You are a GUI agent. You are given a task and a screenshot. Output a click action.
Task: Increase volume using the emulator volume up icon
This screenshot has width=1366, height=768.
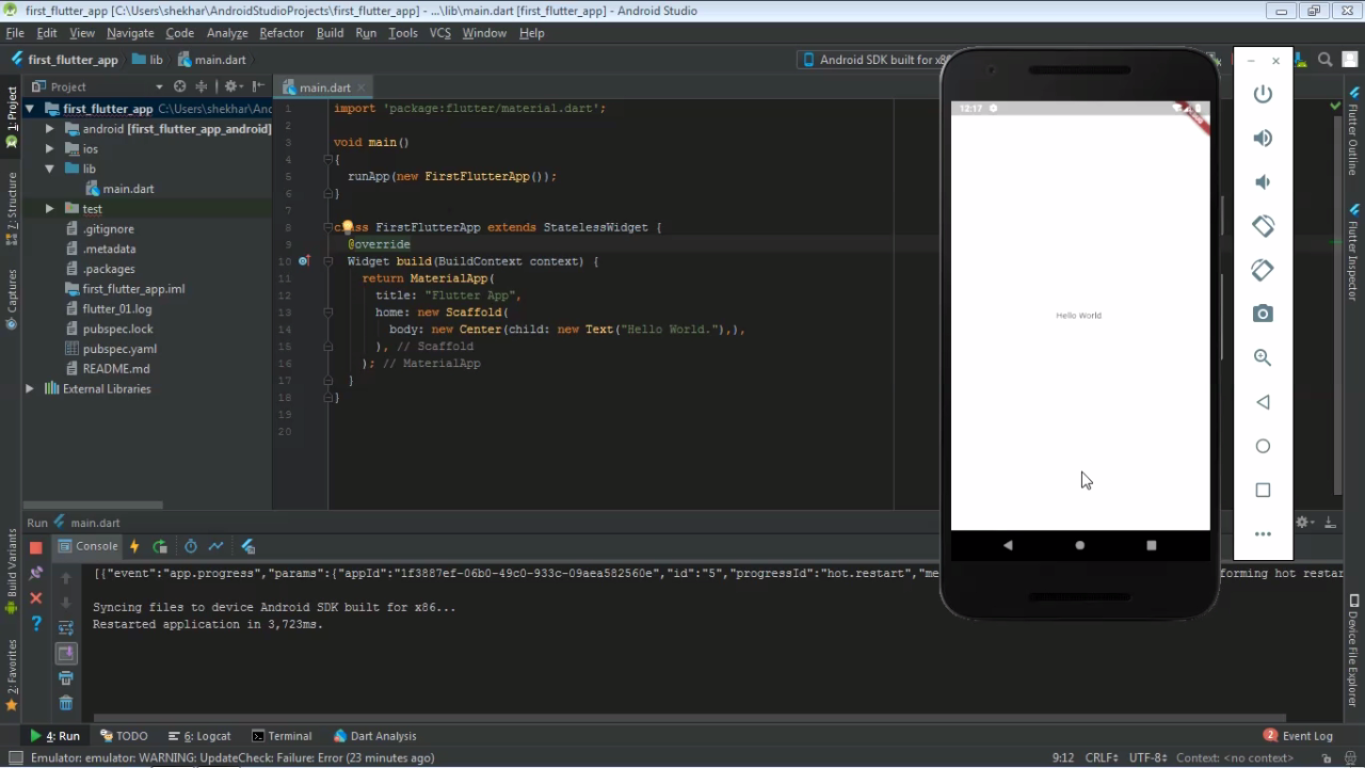[x=1263, y=137]
